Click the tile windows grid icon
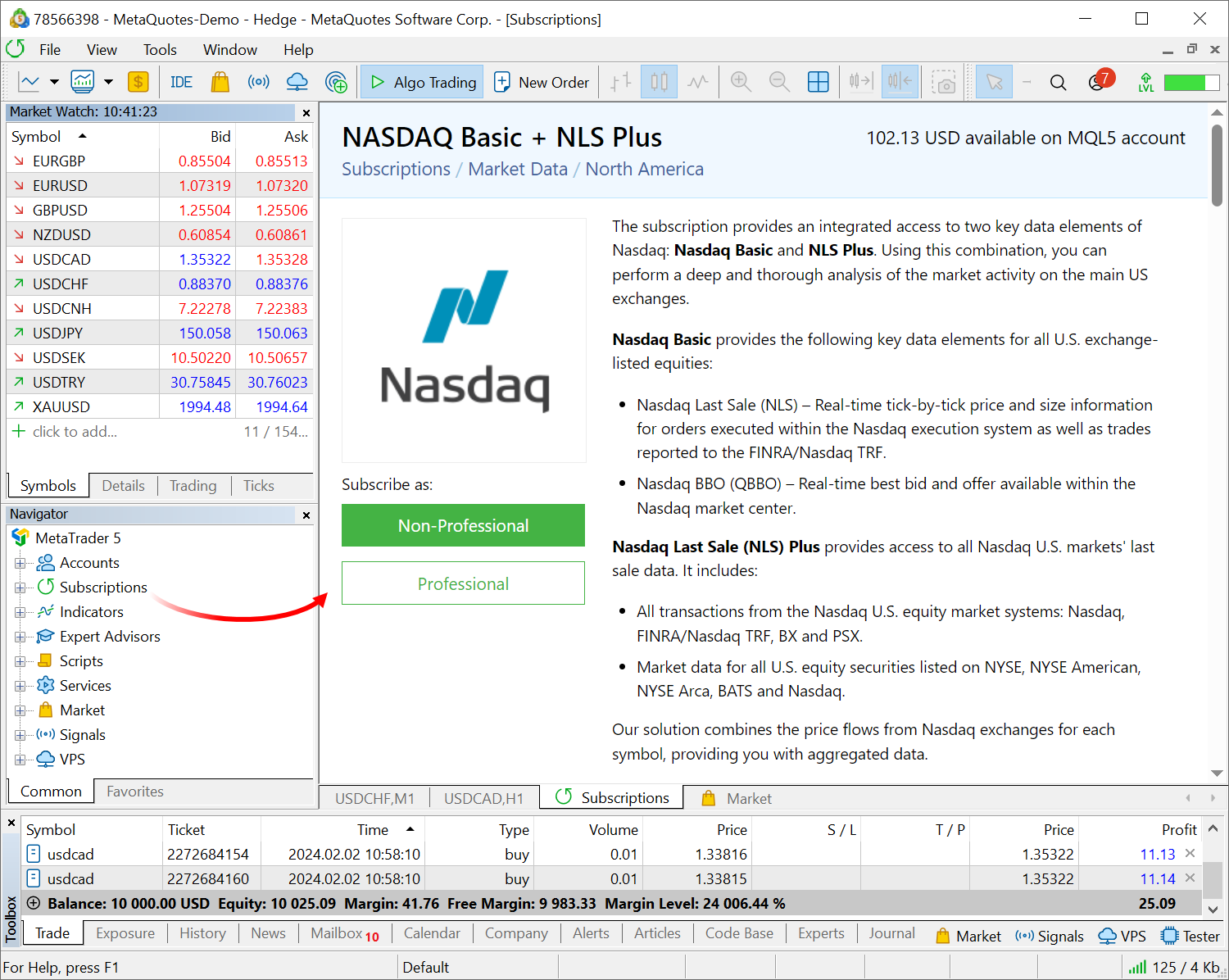 click(x=818, y=82)
